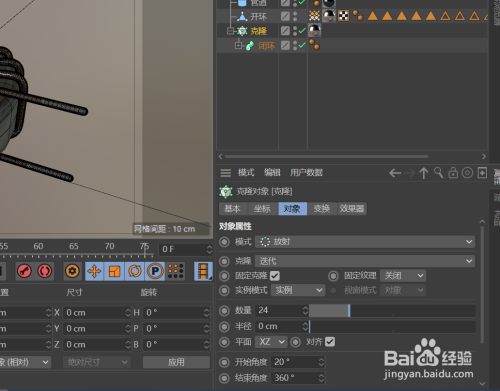
Task: Click the attribute manager hamburger menu icon
Action: click(226, 173)
